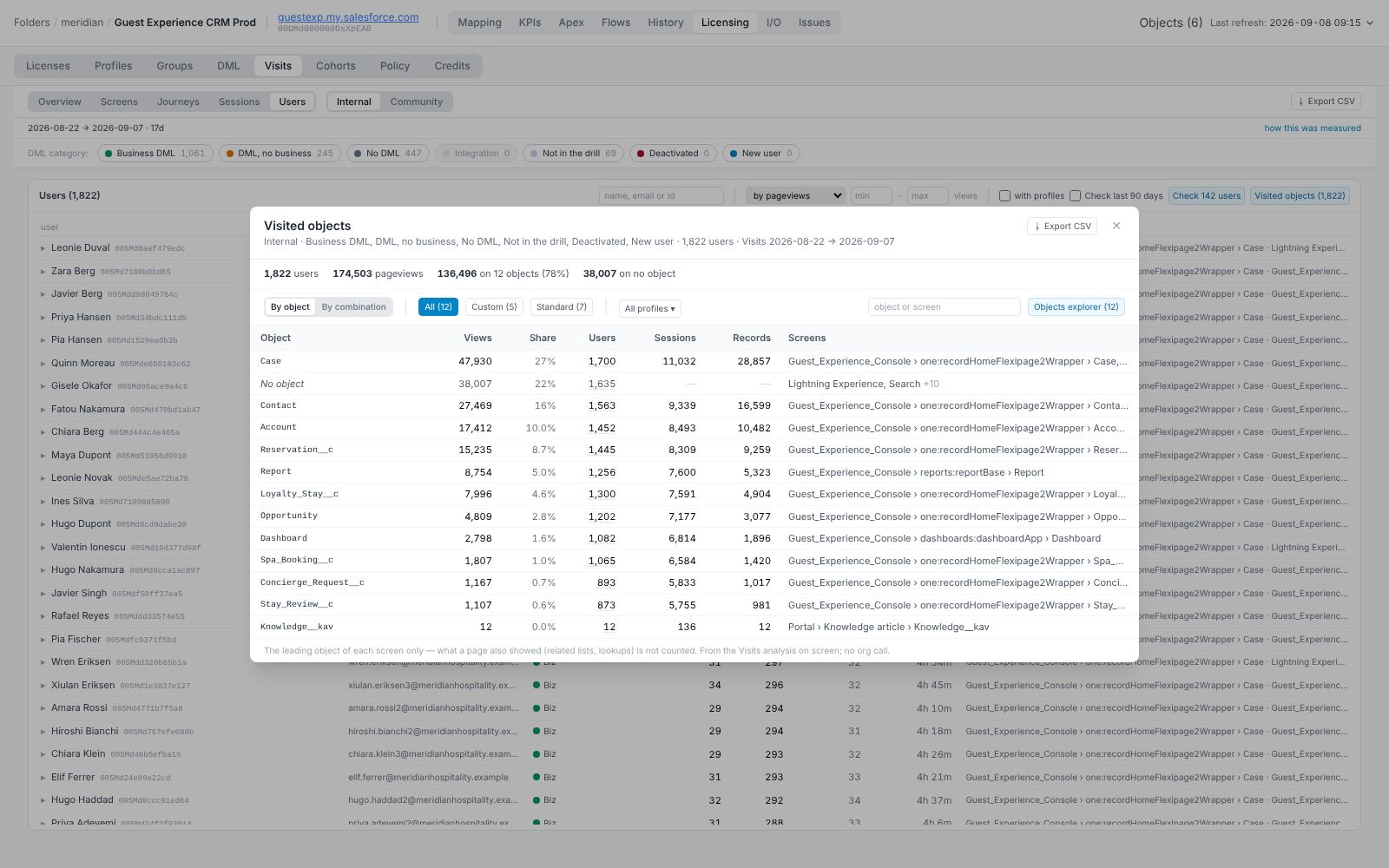
Task: Toggle the No DML category chip
Action: (x=388, y=154)
